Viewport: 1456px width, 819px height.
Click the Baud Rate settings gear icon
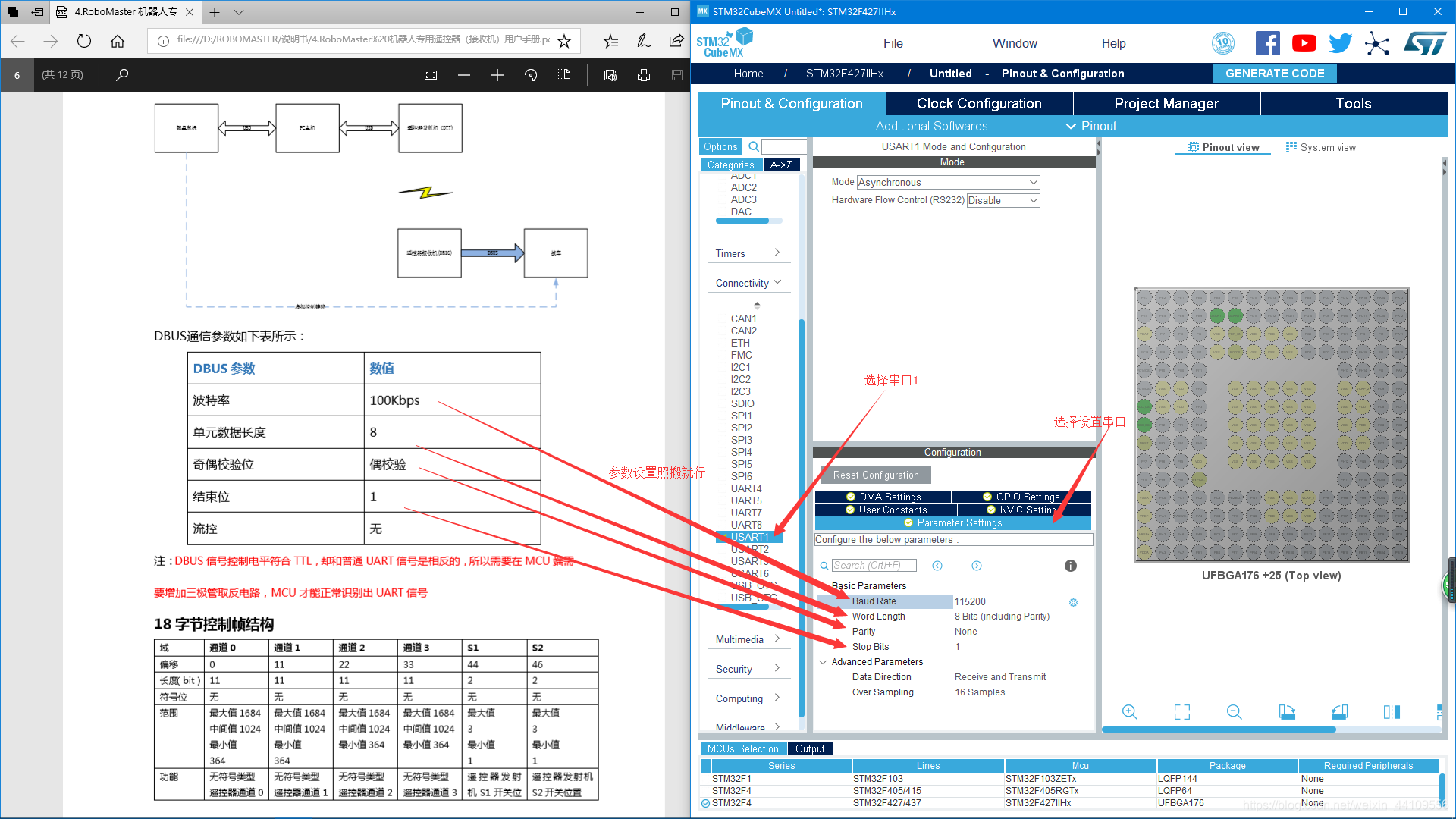pyautogui.click(x=1073, y=602)
